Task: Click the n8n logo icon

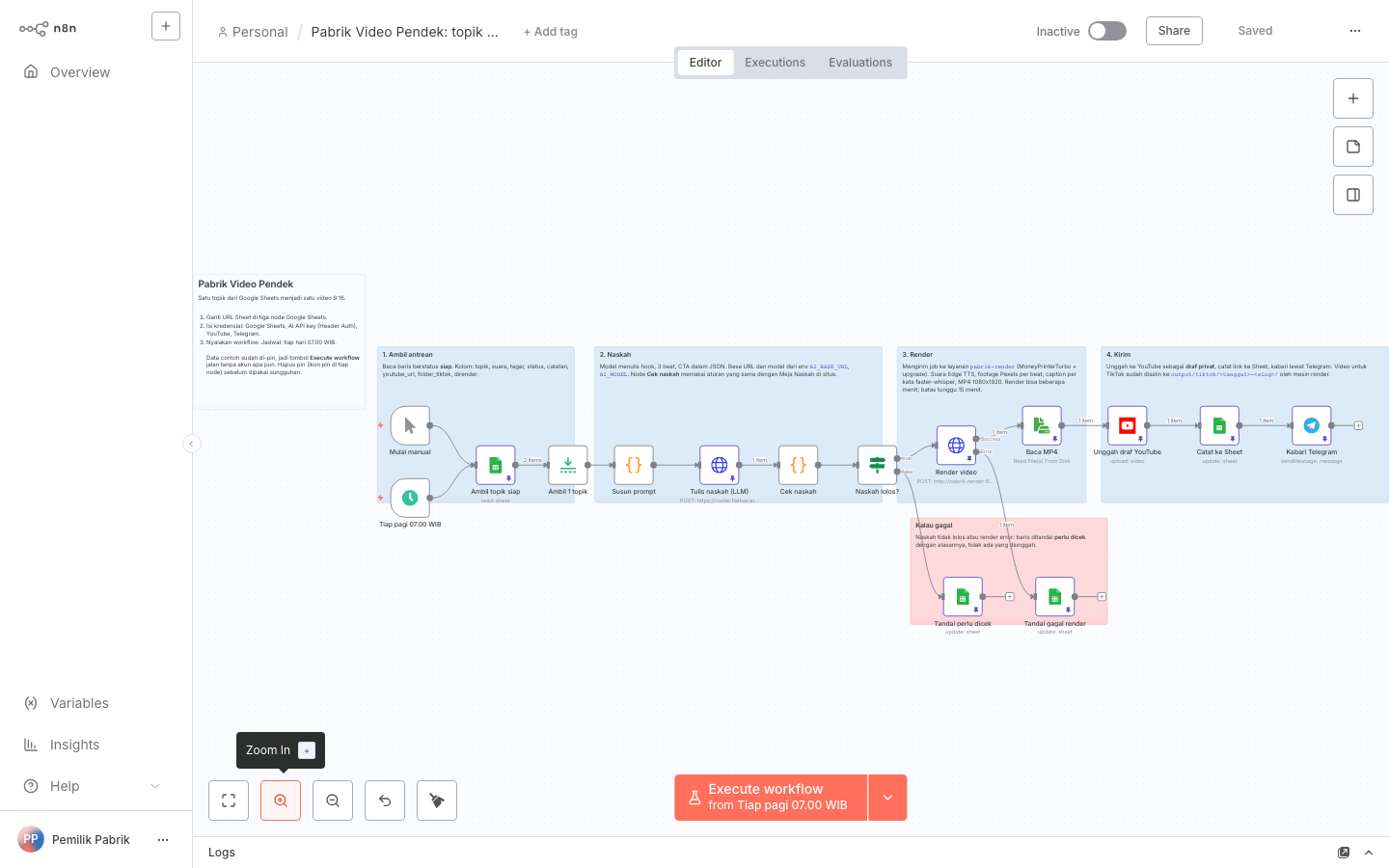Action: pyautogui.click(x=34, y=29)
